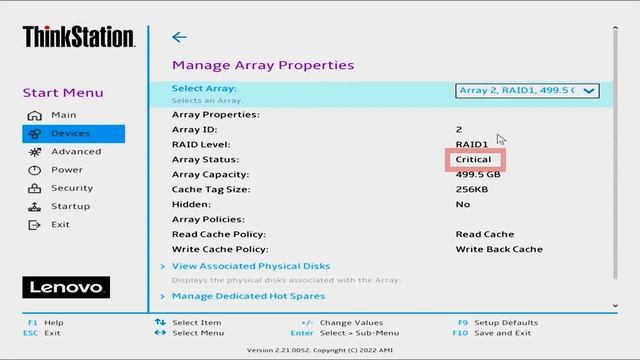Screen dimensions: 640x360
Task: Click the Main home icon
Action: 34,116
